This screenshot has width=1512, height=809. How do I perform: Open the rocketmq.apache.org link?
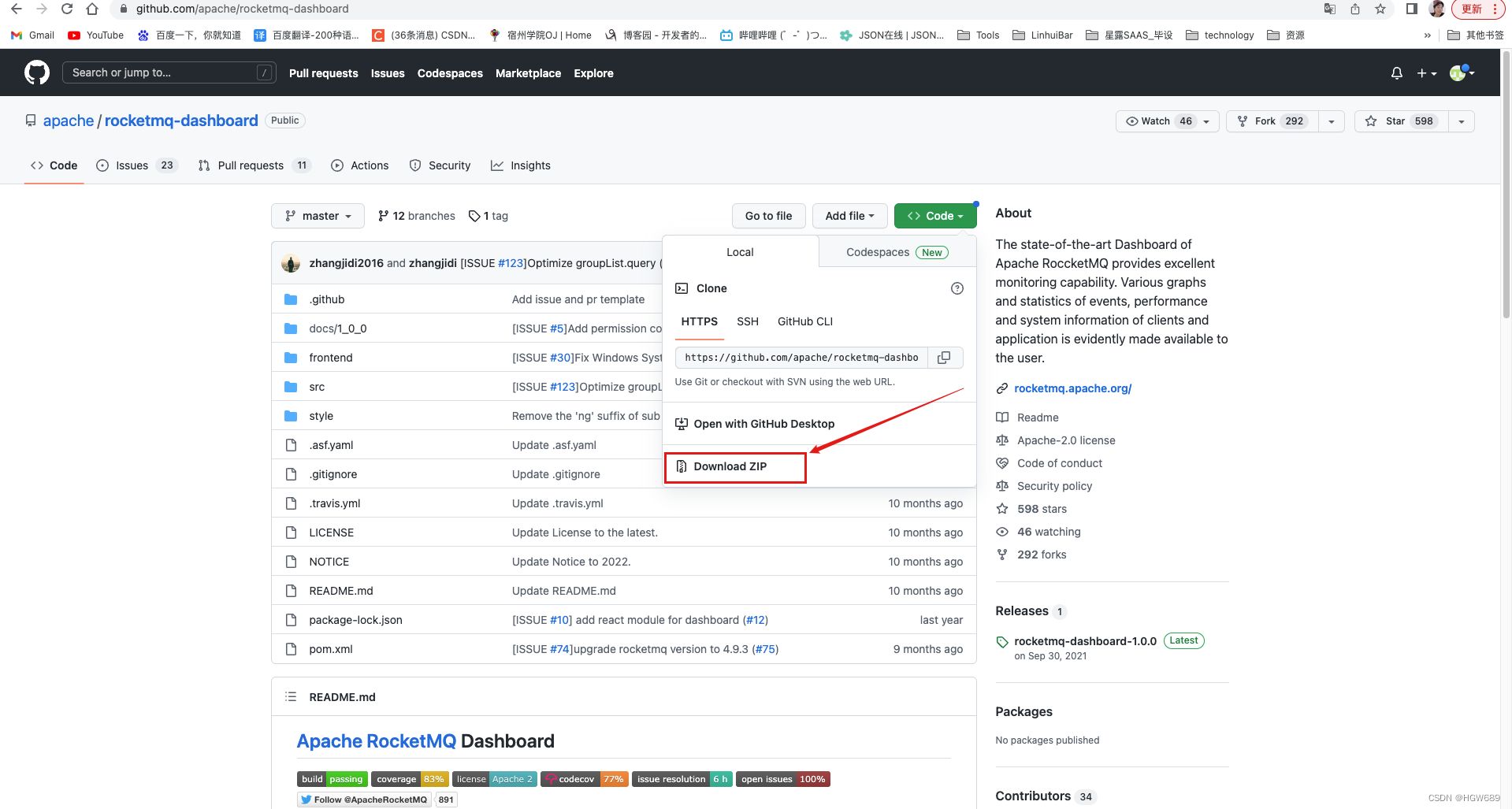pyautogui.click(x=1072, y=388)
